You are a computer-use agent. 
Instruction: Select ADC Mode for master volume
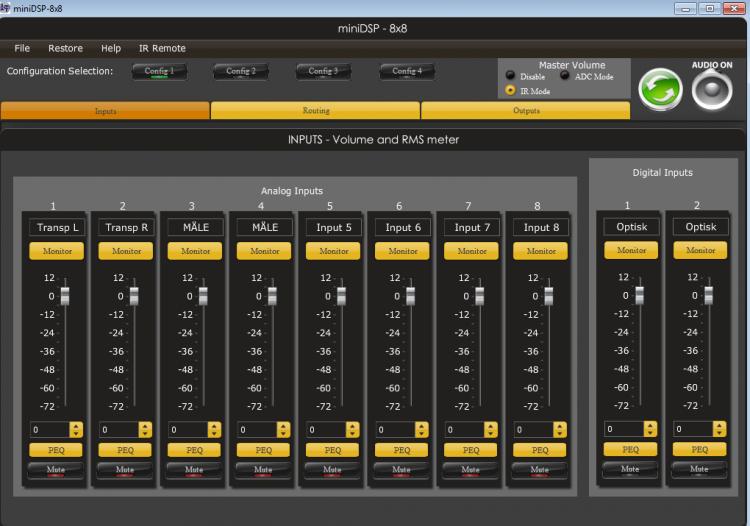(565, 76)
